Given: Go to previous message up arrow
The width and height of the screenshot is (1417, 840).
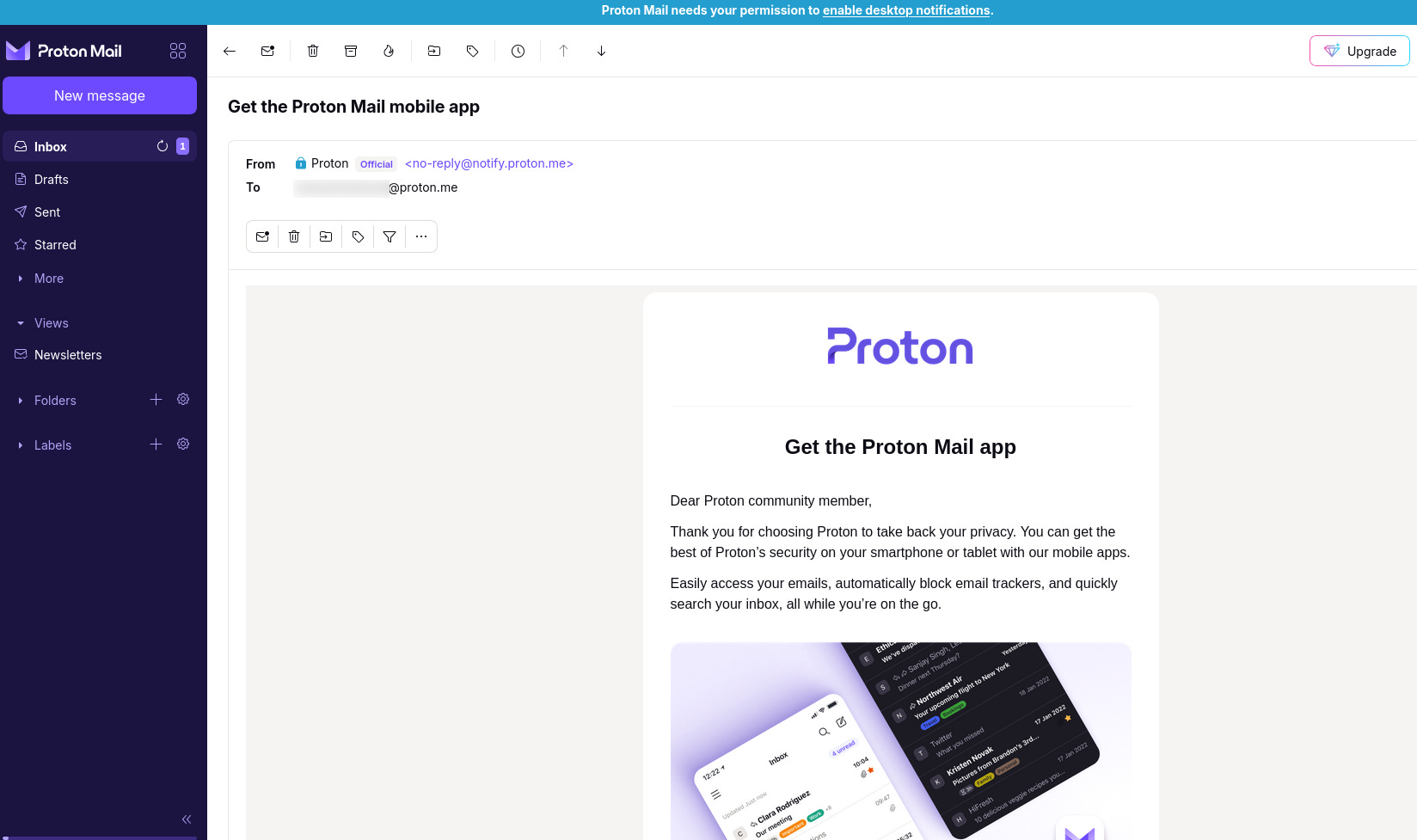Looking at the screenshot, I should tap(563, 51).
